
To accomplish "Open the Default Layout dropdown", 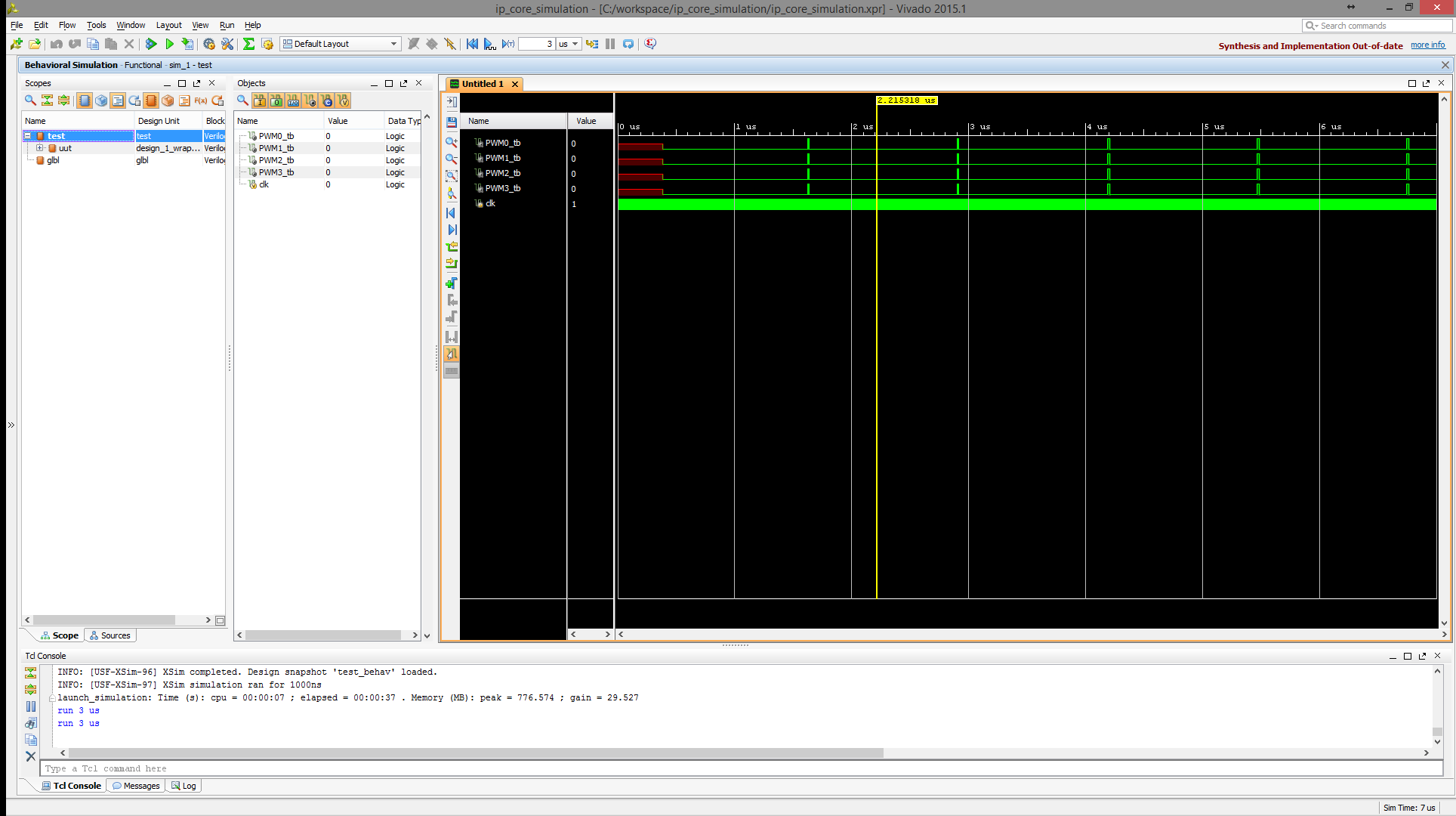I will [x=340, y=44].
